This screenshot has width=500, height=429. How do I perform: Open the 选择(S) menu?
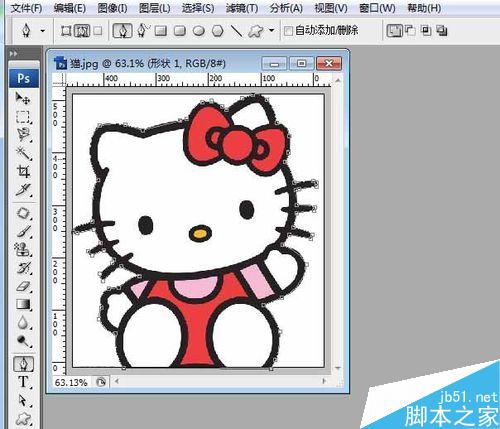click(198, 8)
